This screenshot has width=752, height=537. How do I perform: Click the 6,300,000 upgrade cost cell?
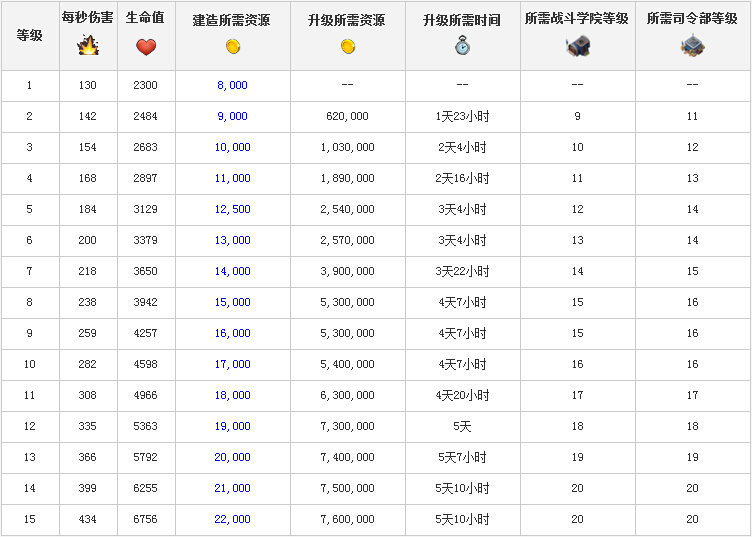pyautogui.click(x=348, y=396)
